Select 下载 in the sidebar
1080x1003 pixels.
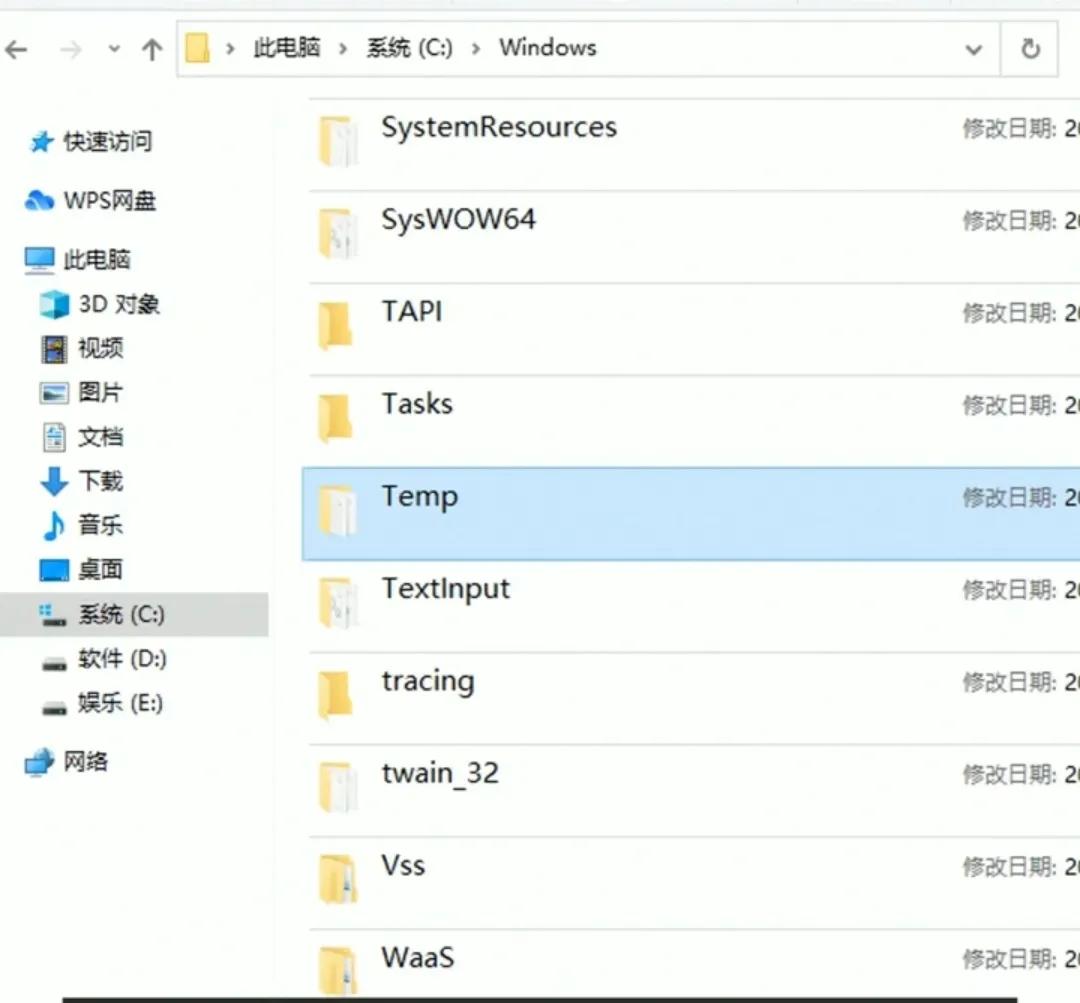(x=97, y=480)
